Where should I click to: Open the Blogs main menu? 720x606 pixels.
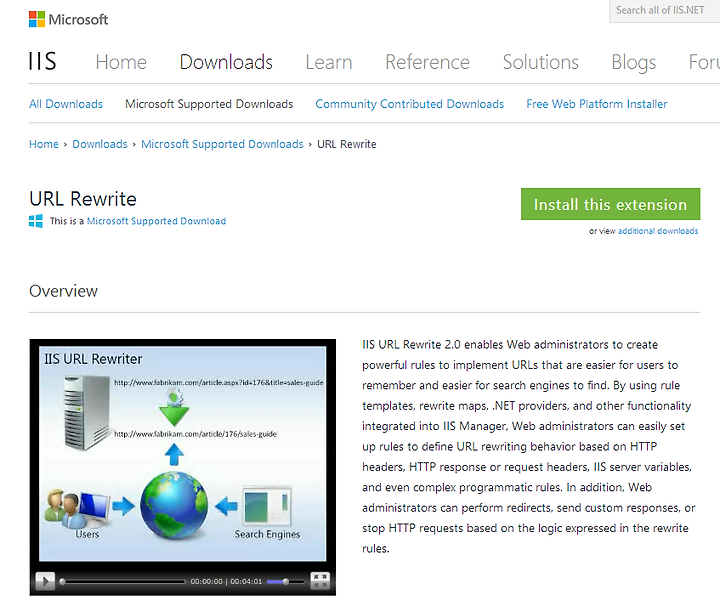point(633,62)
